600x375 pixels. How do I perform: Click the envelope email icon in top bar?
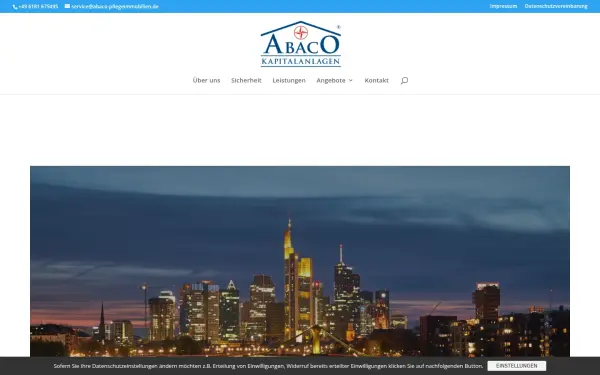67,6
